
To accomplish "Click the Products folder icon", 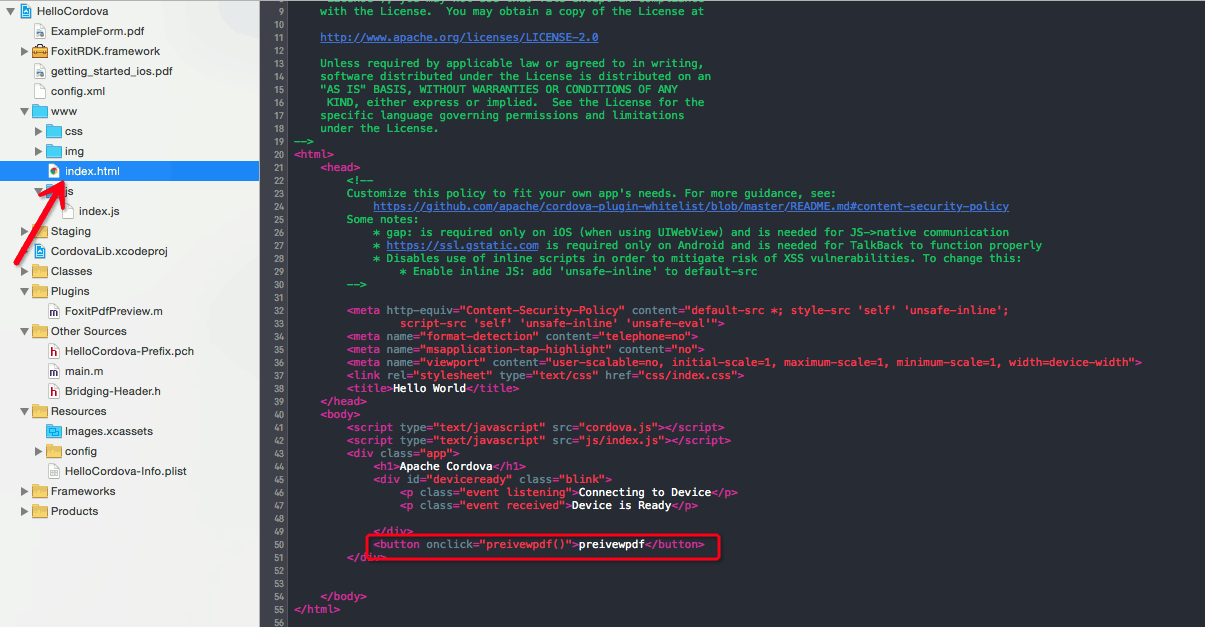I will [39, 511].
